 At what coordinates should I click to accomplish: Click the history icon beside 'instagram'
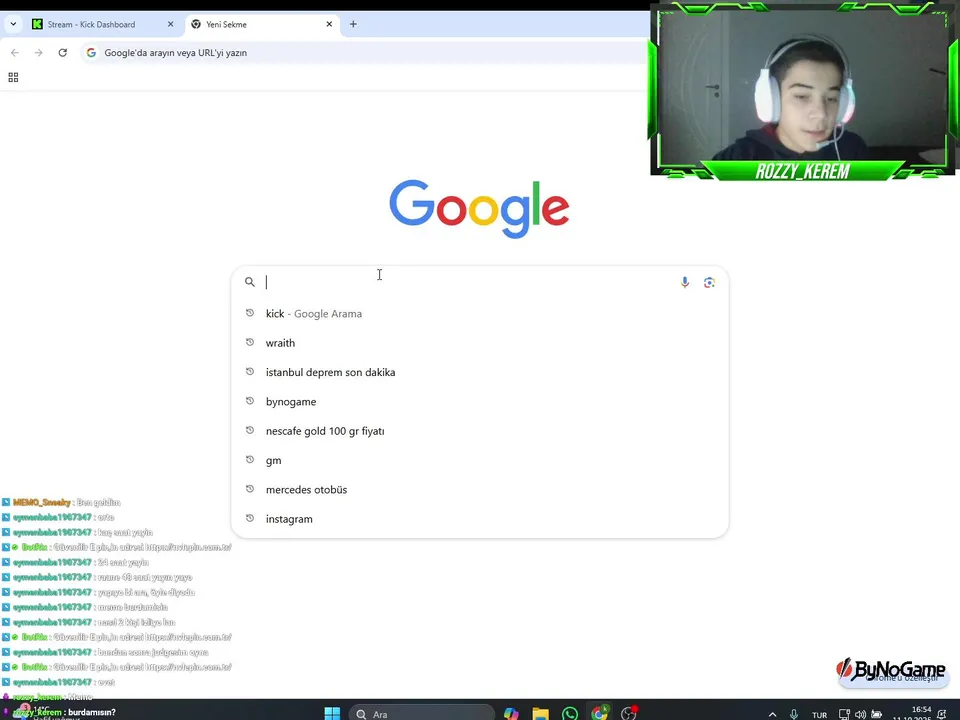[250, 518]
